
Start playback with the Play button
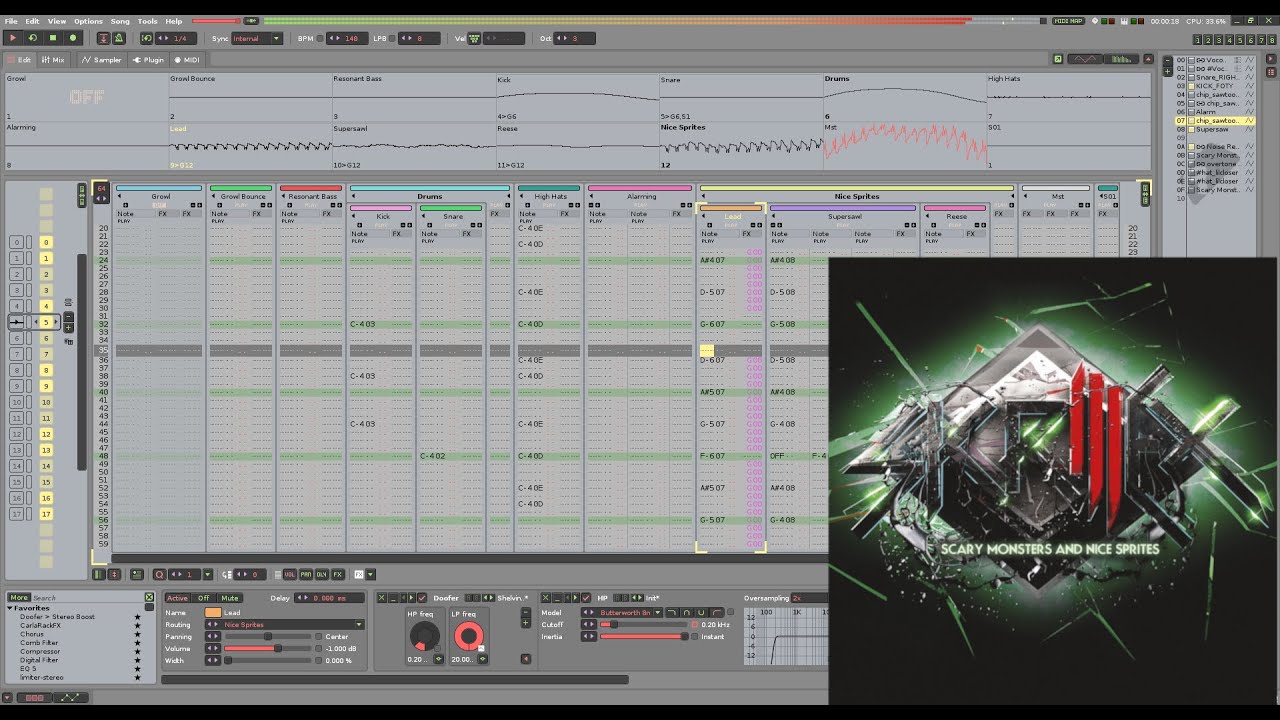point(13,38)
